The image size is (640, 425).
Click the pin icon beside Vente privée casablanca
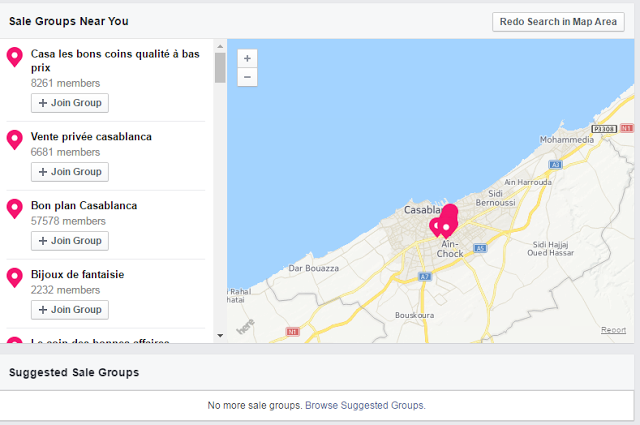(x=15, y=140)
